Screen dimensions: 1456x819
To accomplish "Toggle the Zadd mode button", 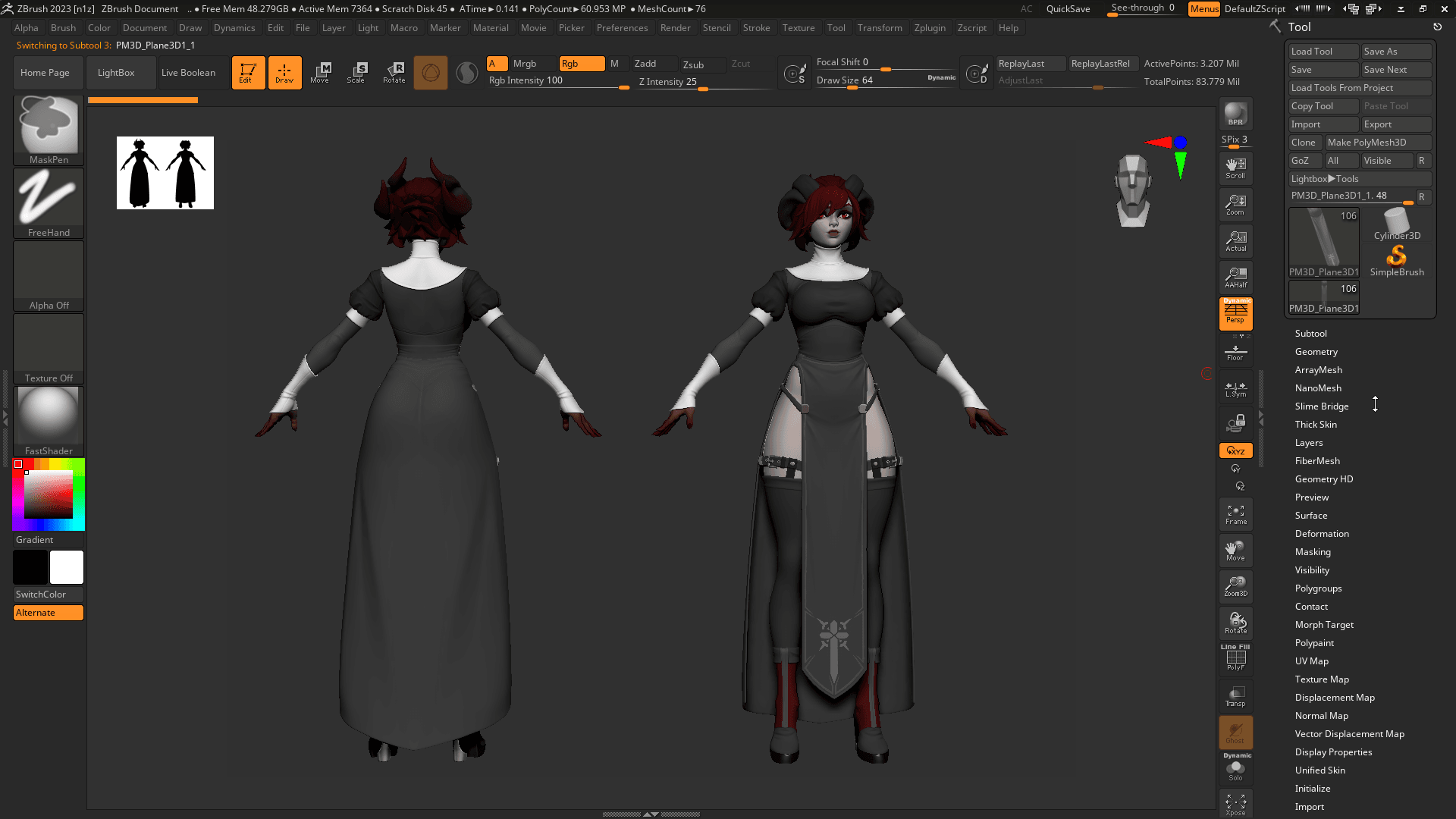I will (x=654, y=64).
